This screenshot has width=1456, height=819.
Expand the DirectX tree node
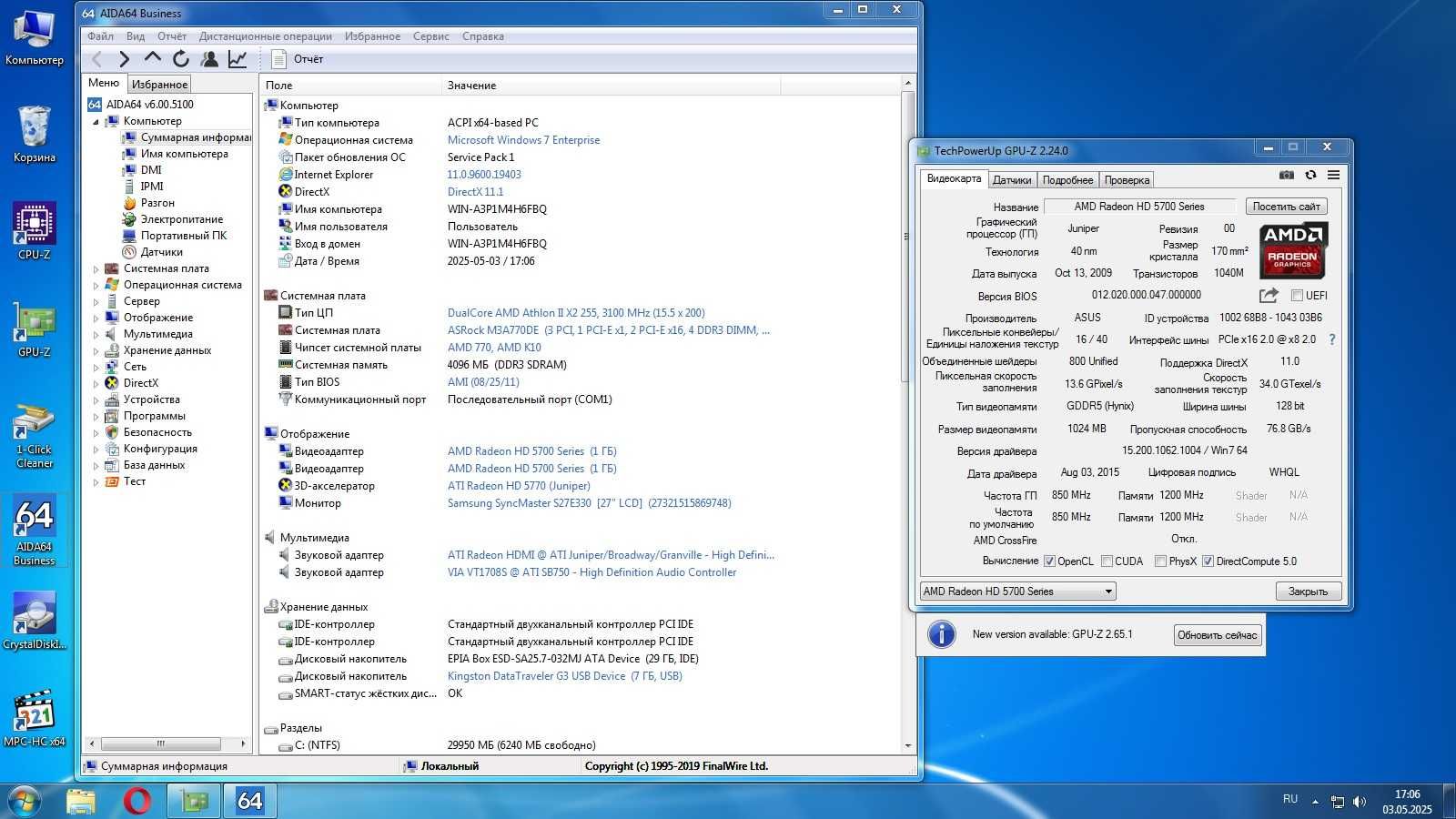tap(96, 384)
